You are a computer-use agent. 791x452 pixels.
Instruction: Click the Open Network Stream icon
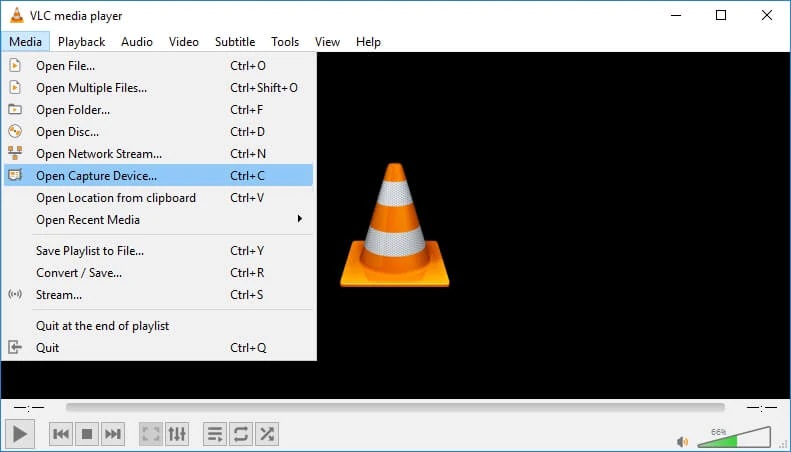15,153
